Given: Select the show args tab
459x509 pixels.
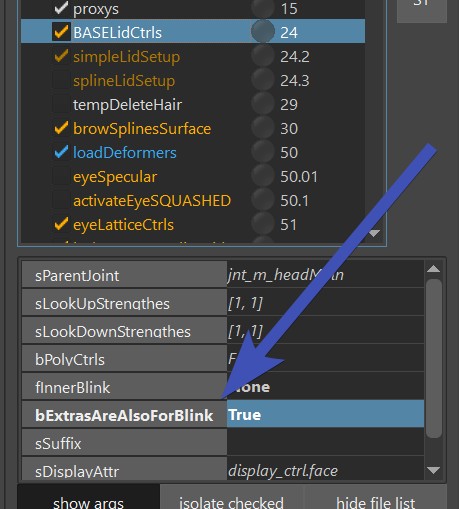Looking at the screenshot, I should tap(88, 499).
